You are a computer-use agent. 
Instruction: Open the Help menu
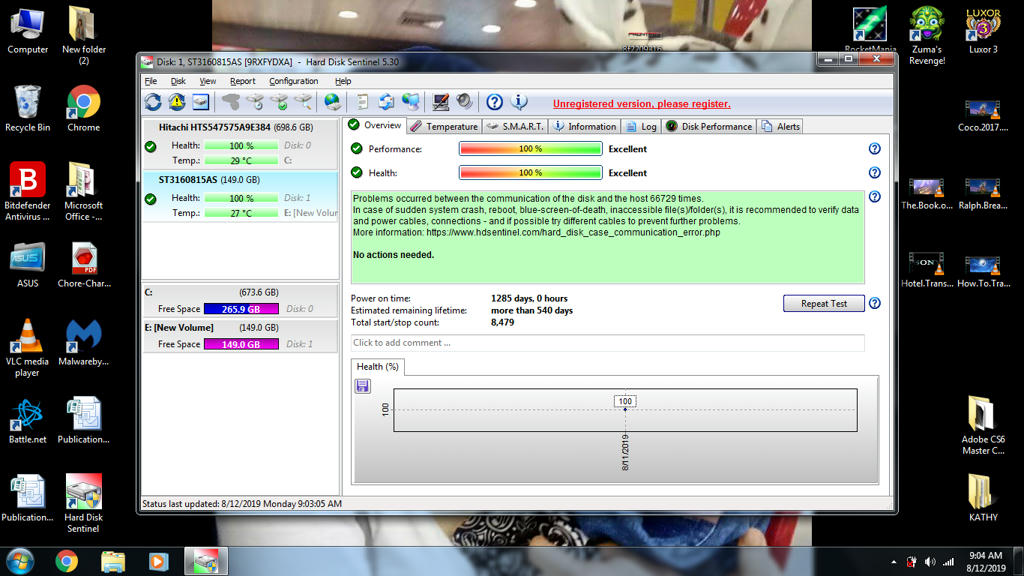coord(343,81)
